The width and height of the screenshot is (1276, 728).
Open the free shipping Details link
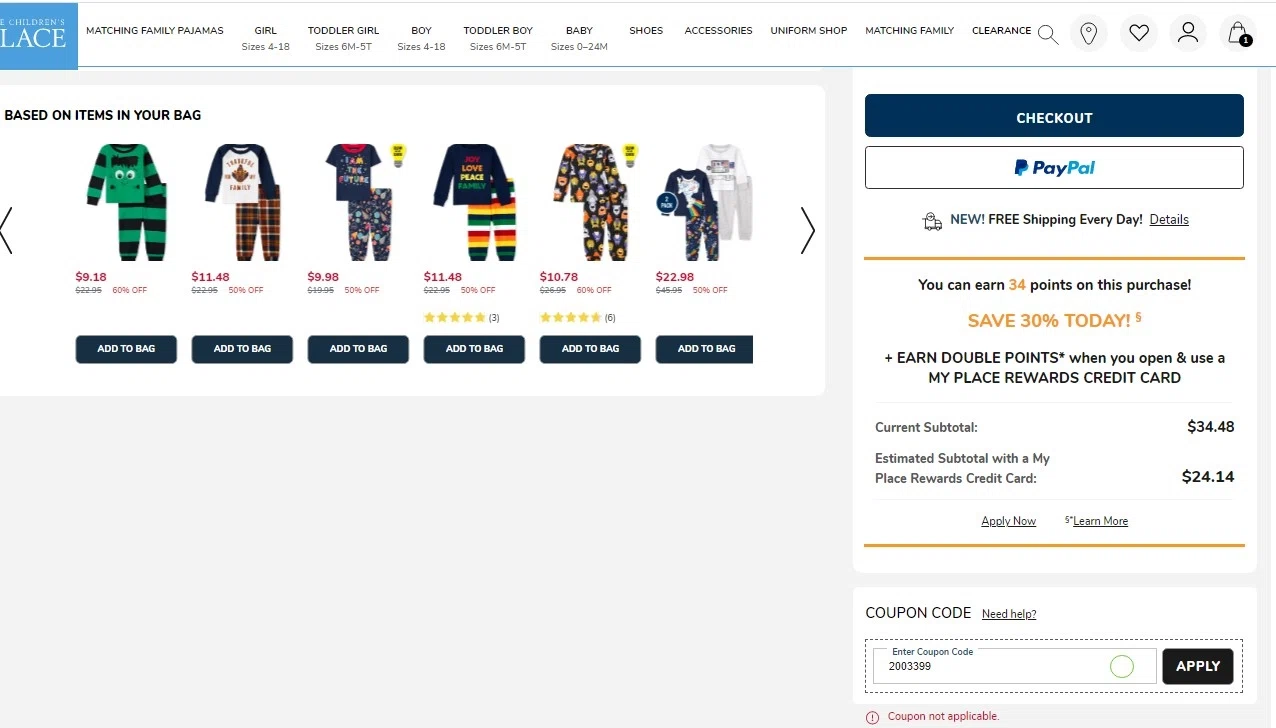[x=1169, y=220]
